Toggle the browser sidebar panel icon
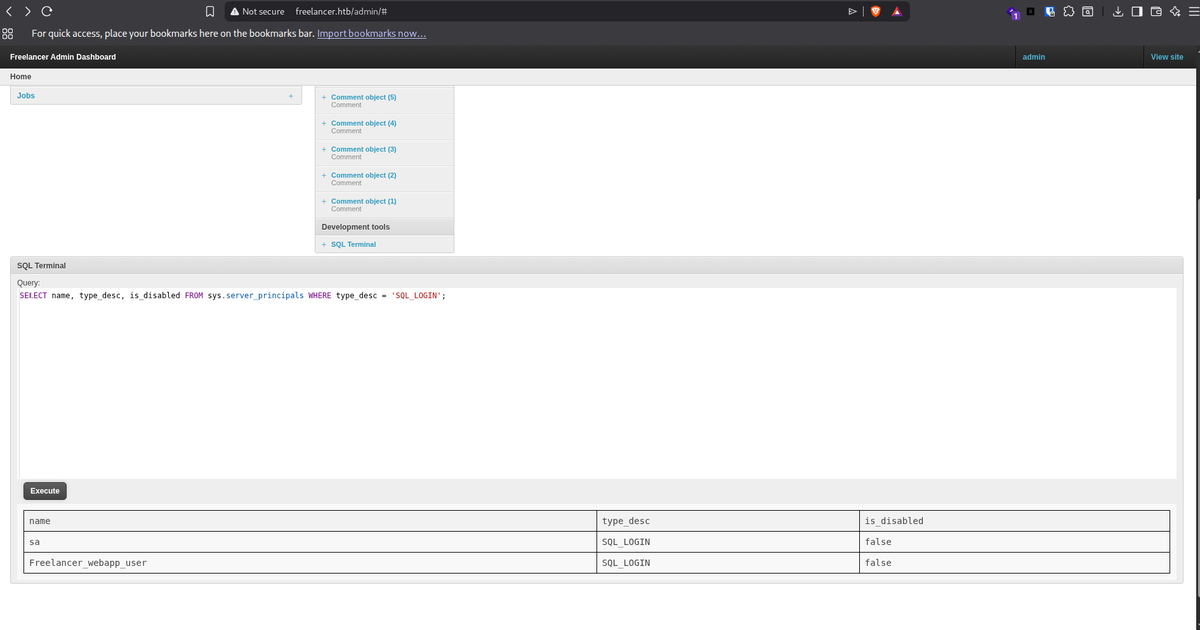The height and width of the screenshot is (630, 1200). pos(1138,11)
